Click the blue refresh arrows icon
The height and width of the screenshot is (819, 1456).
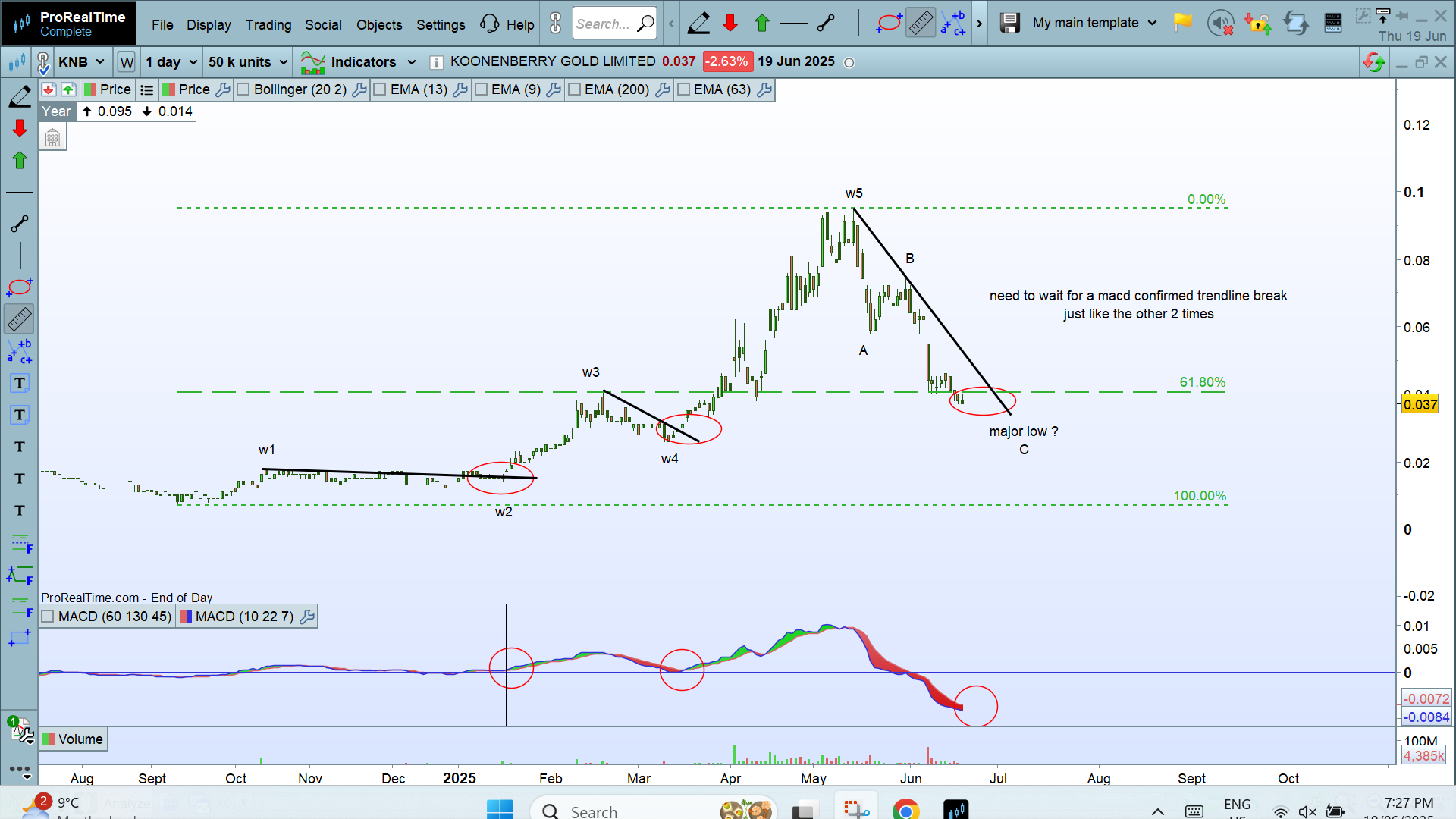1295,23
